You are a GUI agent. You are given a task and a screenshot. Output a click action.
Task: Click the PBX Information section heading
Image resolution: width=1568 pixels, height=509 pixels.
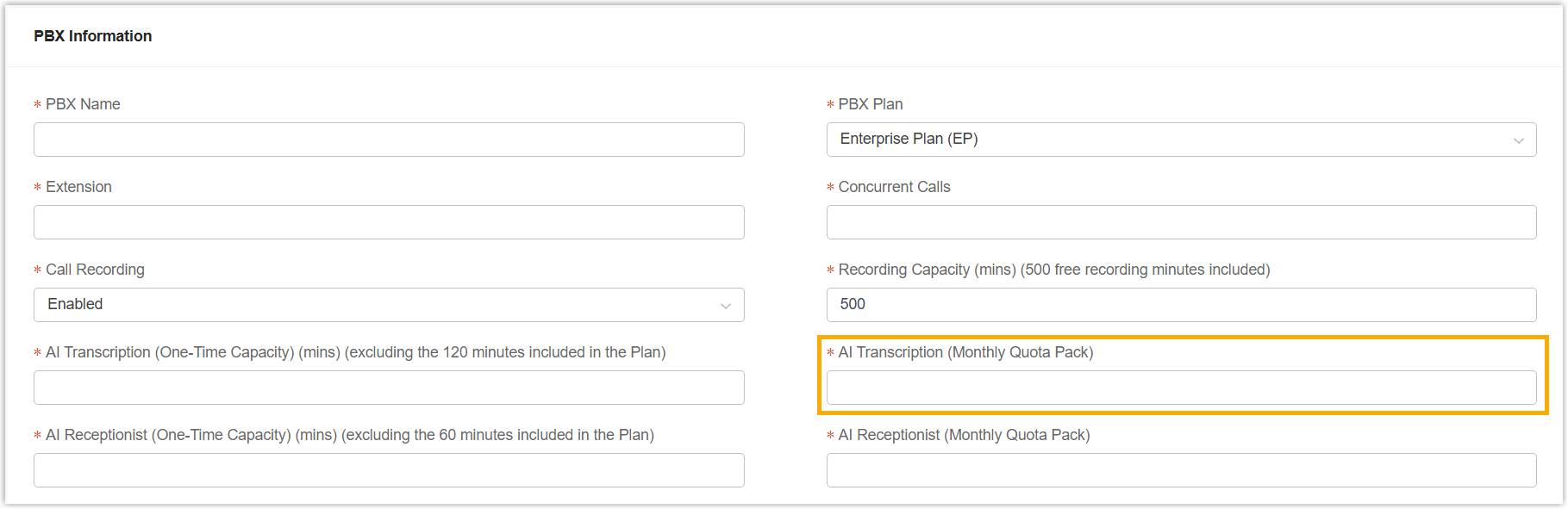93,36
